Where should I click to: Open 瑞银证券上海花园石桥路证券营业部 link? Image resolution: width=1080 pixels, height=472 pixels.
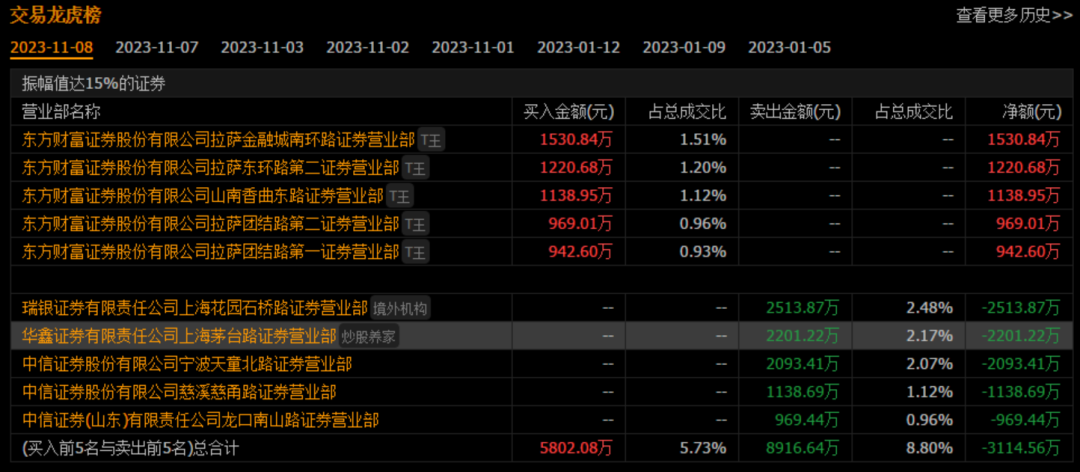pos(195,307)
